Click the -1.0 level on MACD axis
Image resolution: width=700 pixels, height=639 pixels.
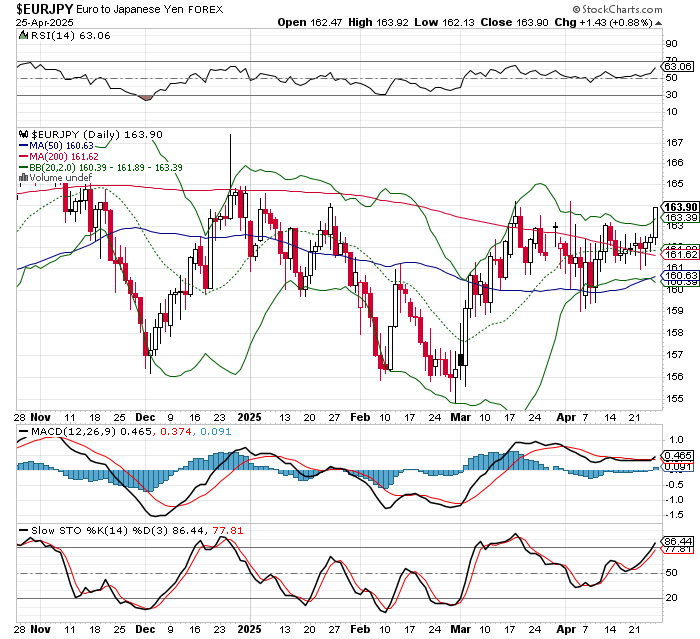point(674,500)
